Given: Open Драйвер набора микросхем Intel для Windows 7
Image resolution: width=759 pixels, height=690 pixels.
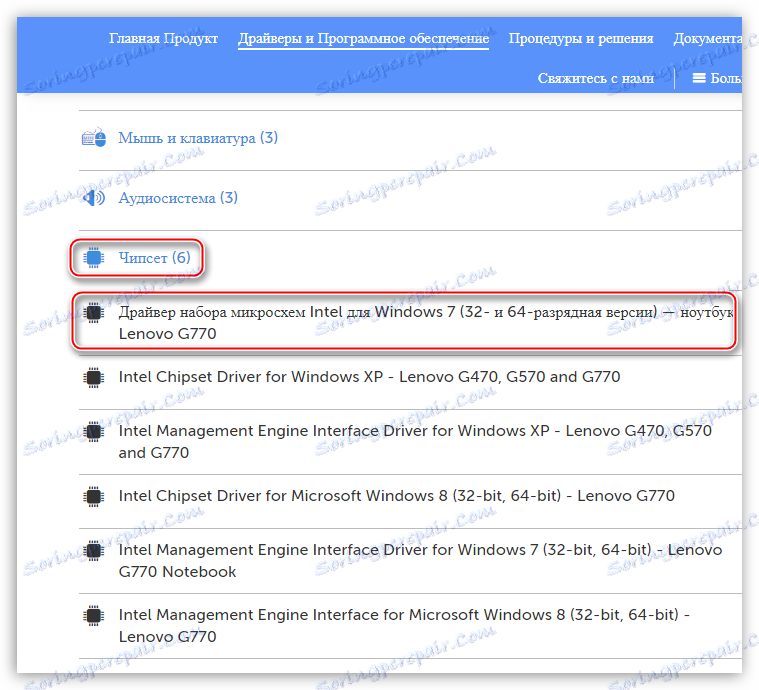Looking at the screenshot, I should click(x=426, y=322).
